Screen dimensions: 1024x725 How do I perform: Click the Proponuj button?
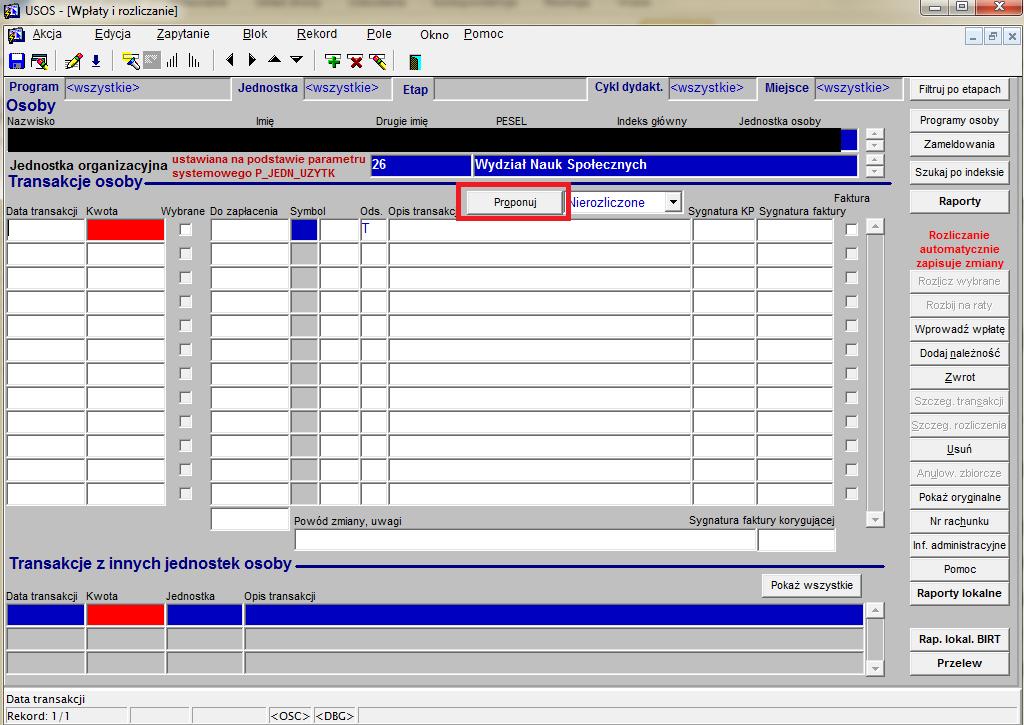[515, 202]
